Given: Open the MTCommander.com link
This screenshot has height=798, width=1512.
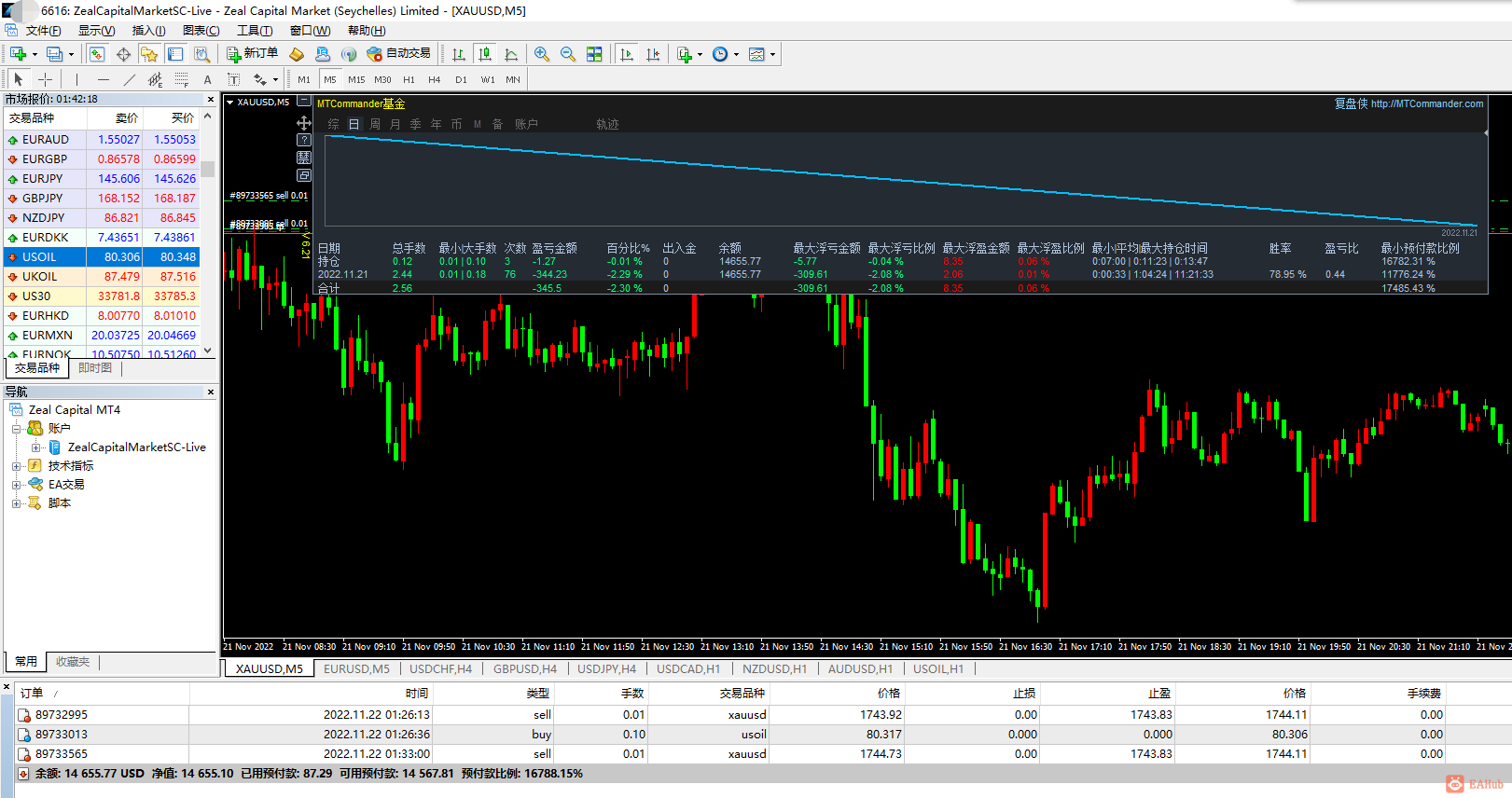Looking at the screenshot, I should [x=1427, y=103].
